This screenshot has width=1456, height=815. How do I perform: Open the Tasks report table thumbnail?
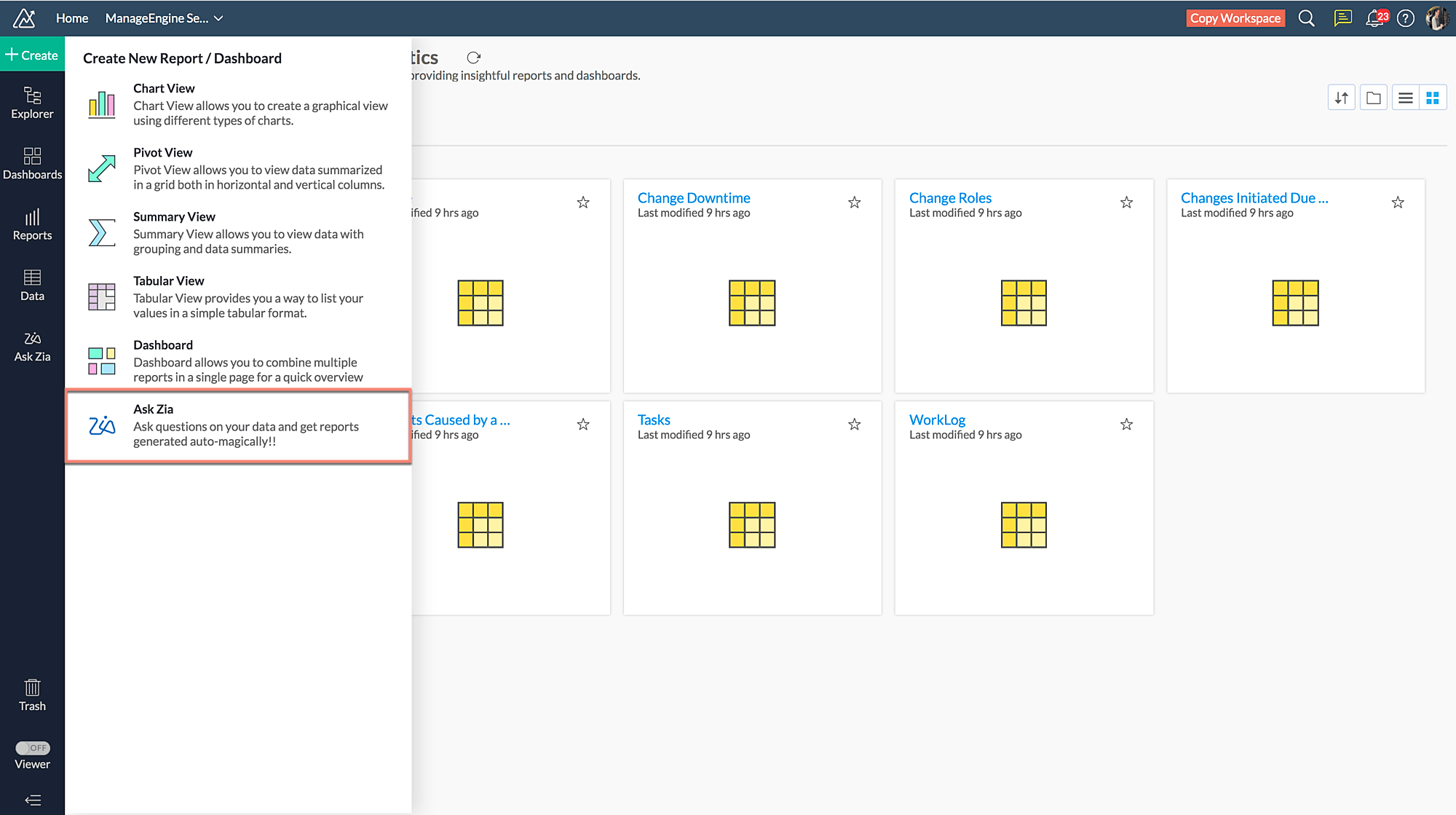(752, 524)
